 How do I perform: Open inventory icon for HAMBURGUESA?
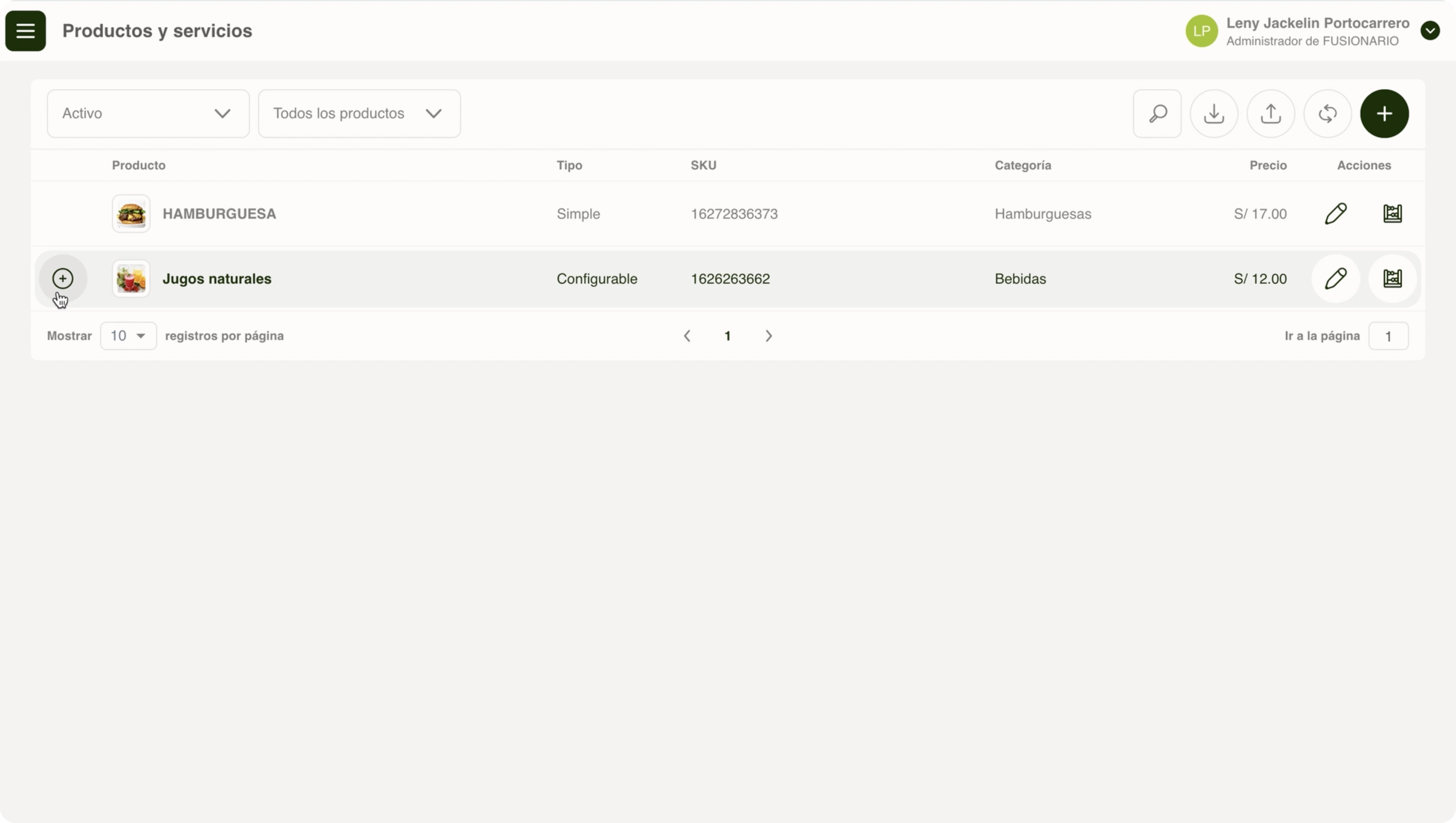pyautogui.click(x=1392, y=214)
